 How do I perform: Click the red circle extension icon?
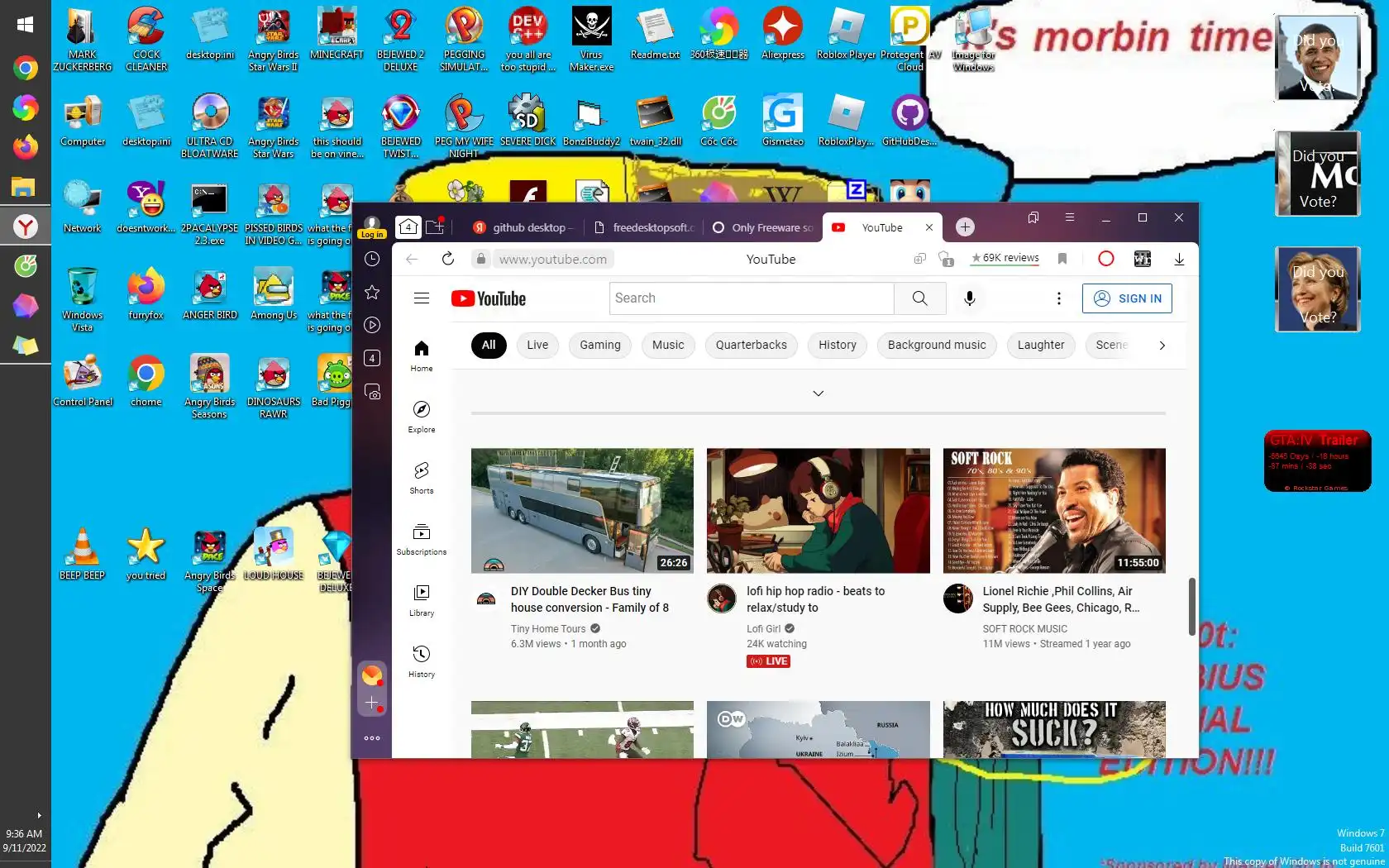[x=1105, y=259]
